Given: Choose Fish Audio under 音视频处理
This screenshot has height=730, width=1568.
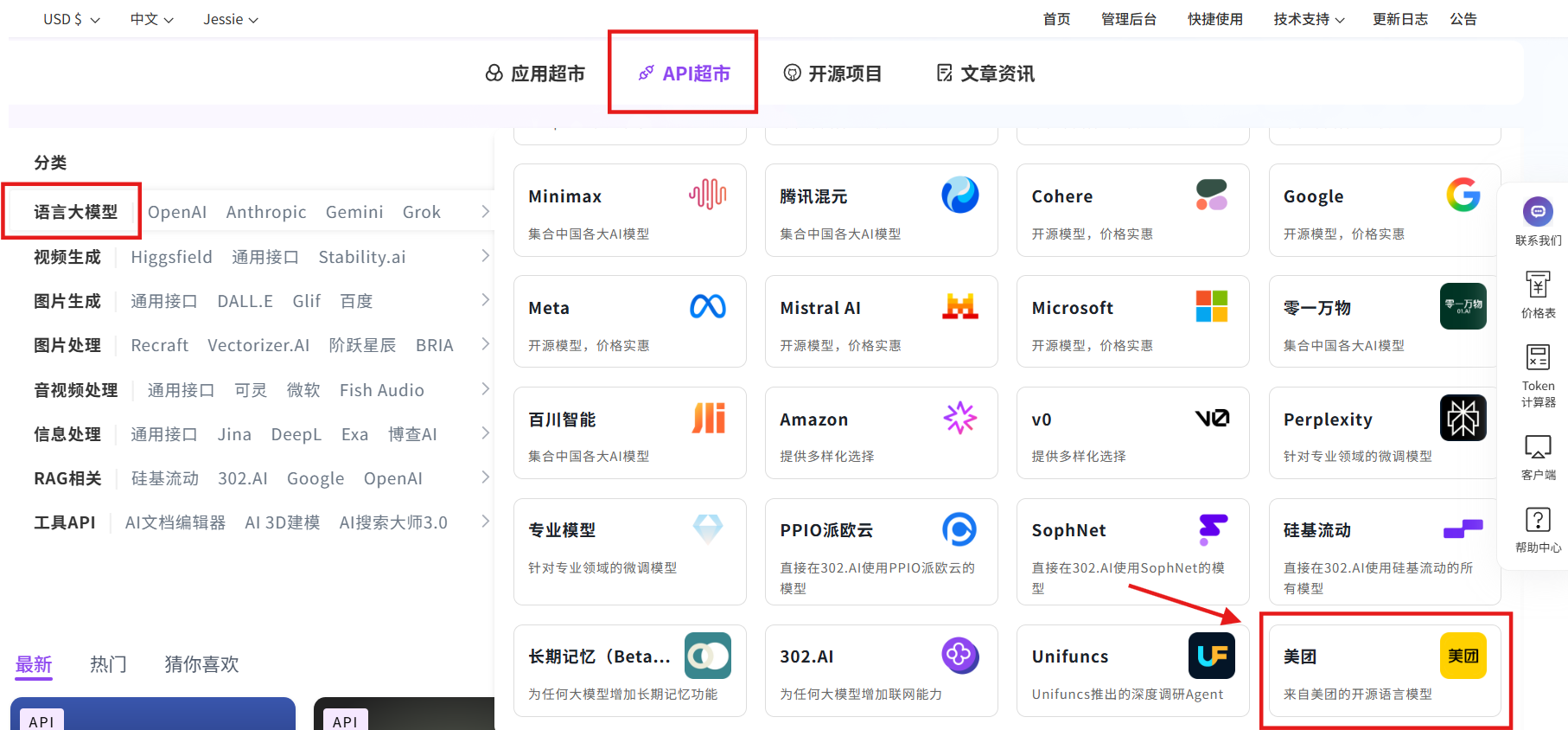Looking at the screenshot, I should click(x=381, y=390).
